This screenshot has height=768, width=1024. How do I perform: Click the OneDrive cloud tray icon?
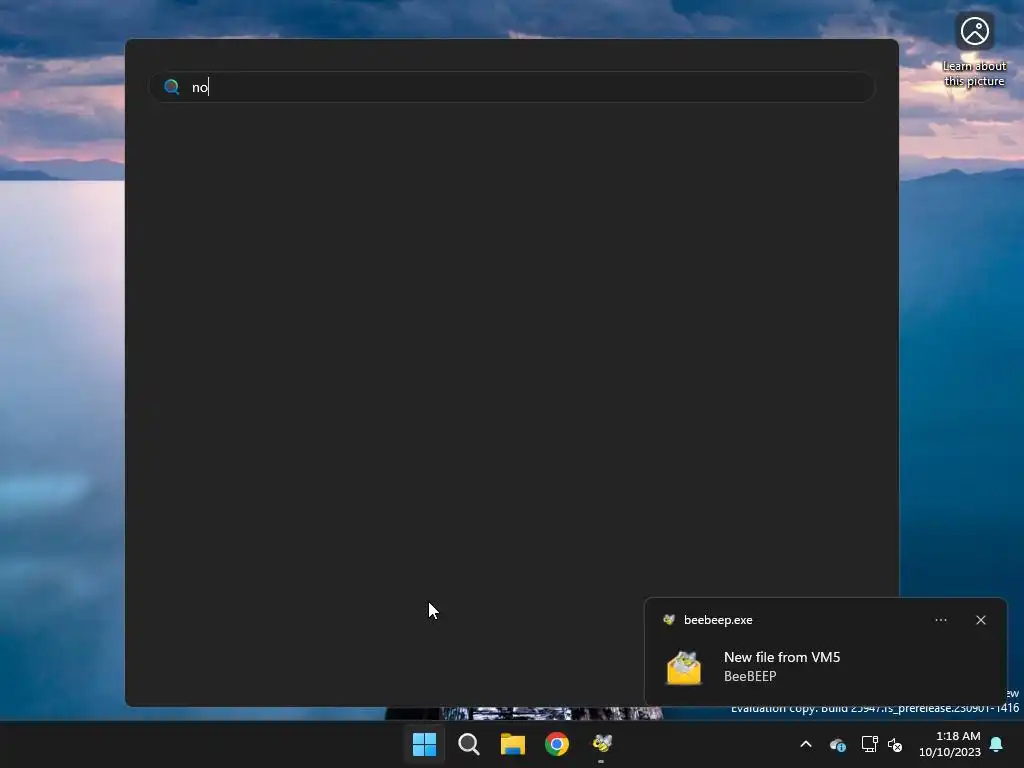pos(838,744)
